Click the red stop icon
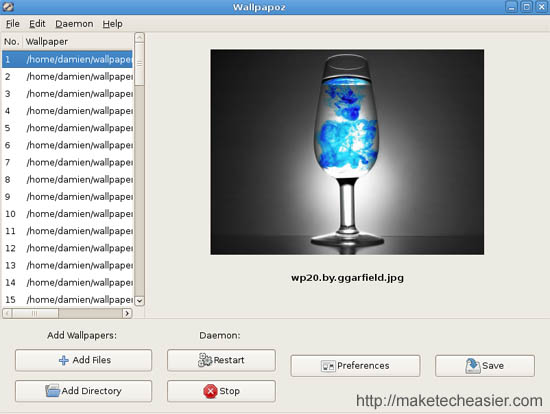 [x=210, y=391]
